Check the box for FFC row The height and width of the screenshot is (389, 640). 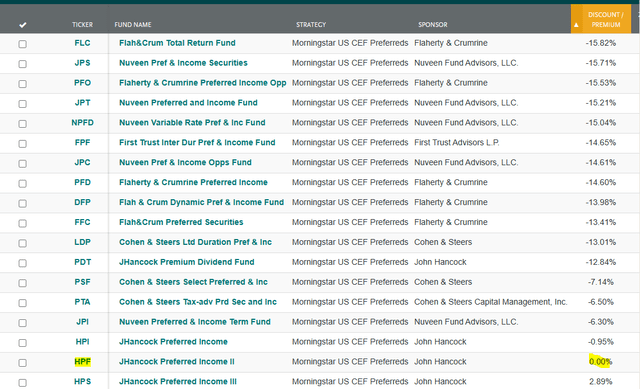tap(22, 223)
